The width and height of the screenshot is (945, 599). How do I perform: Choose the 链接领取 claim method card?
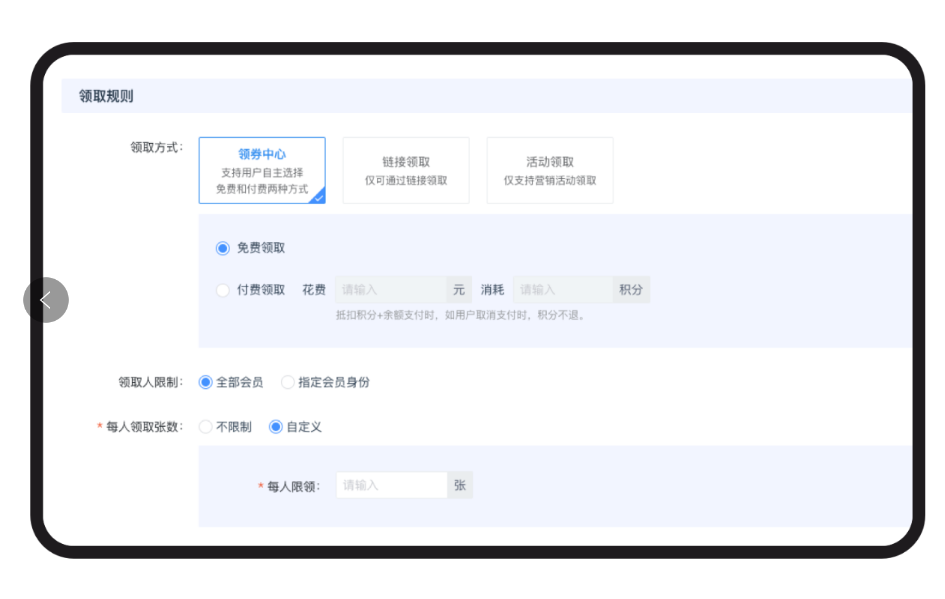[x=406, y=171]
